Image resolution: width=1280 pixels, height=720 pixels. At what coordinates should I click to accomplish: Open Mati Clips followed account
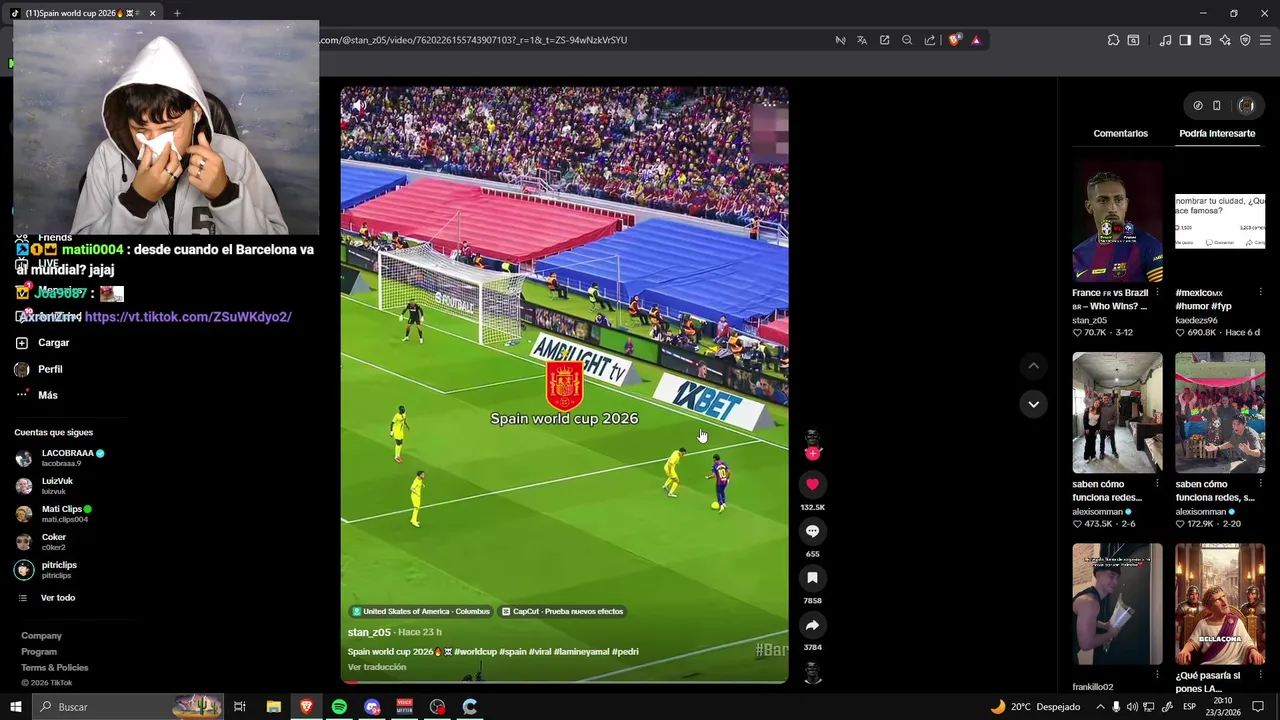coord(54,514)
